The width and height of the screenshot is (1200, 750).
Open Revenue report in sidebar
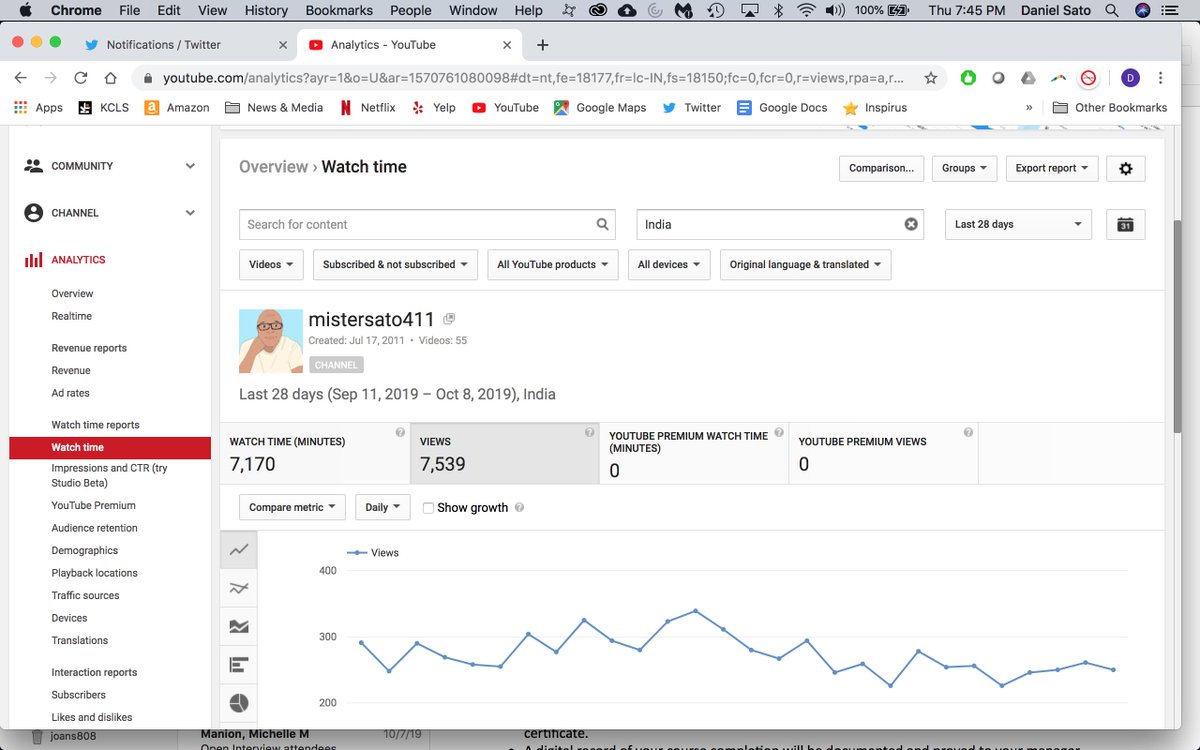[x=71, y=371]
